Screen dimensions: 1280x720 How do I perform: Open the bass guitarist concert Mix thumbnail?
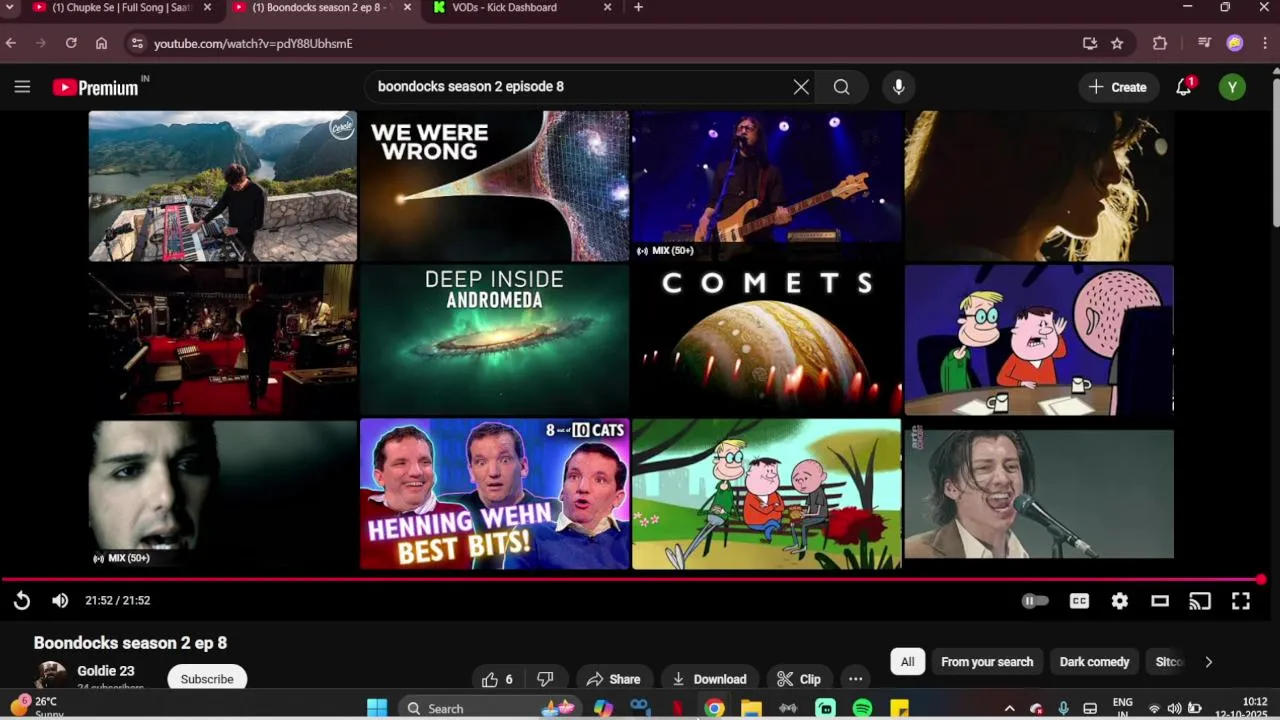tap(767, 186)
